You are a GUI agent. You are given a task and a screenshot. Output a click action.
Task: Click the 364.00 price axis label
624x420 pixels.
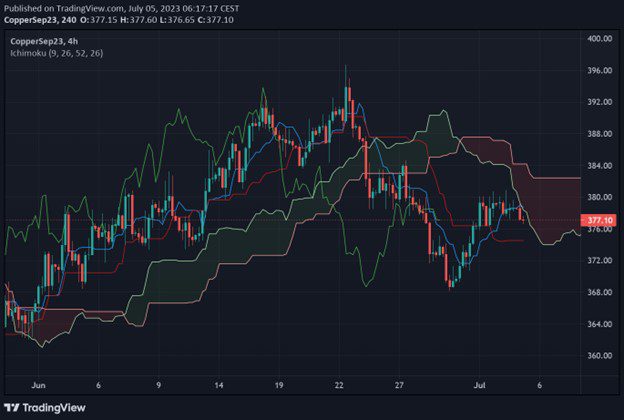click(600, 324)
